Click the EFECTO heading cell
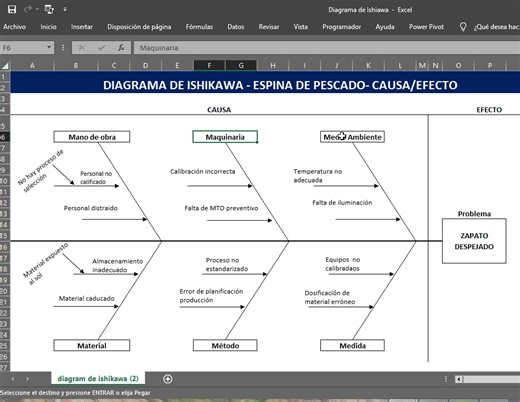This screenshot has height=402, width=520. click(489, 110)
